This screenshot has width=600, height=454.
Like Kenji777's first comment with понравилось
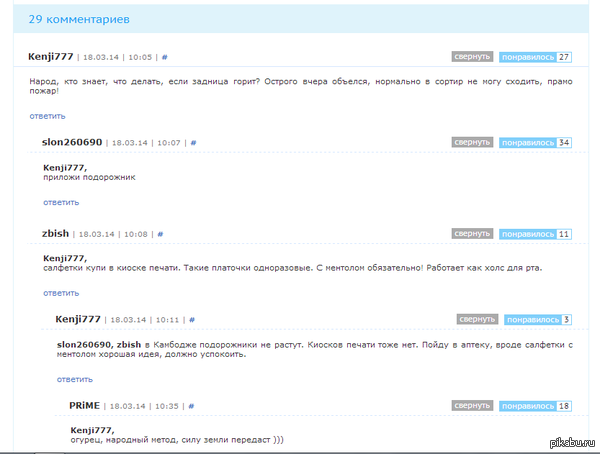527,57
